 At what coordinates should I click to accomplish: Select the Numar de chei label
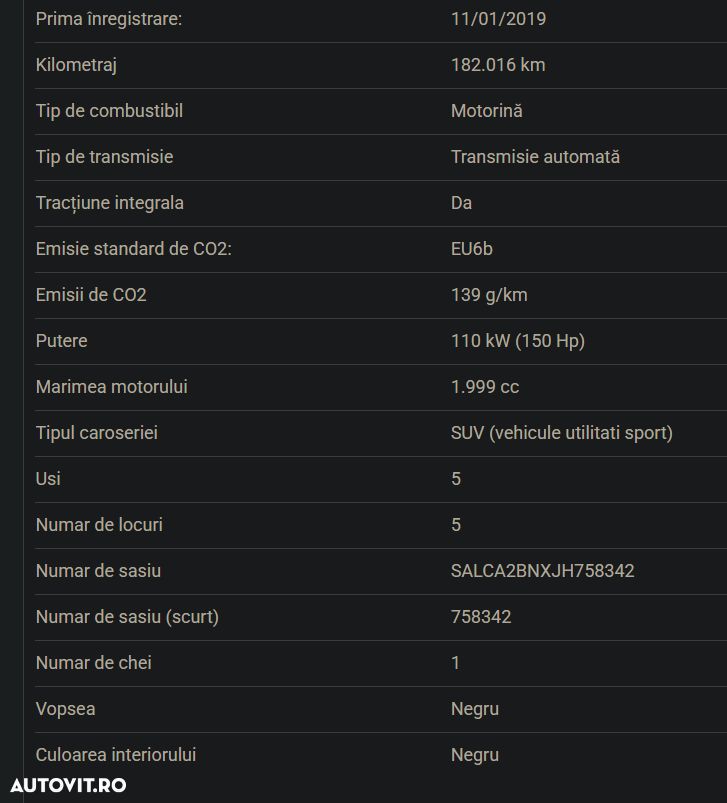[93, 663]
